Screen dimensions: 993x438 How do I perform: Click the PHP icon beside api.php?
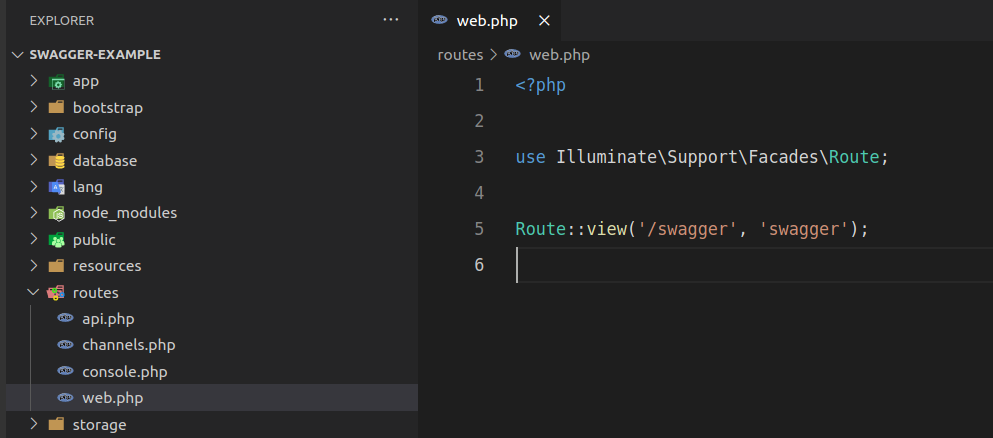point(66,319)
